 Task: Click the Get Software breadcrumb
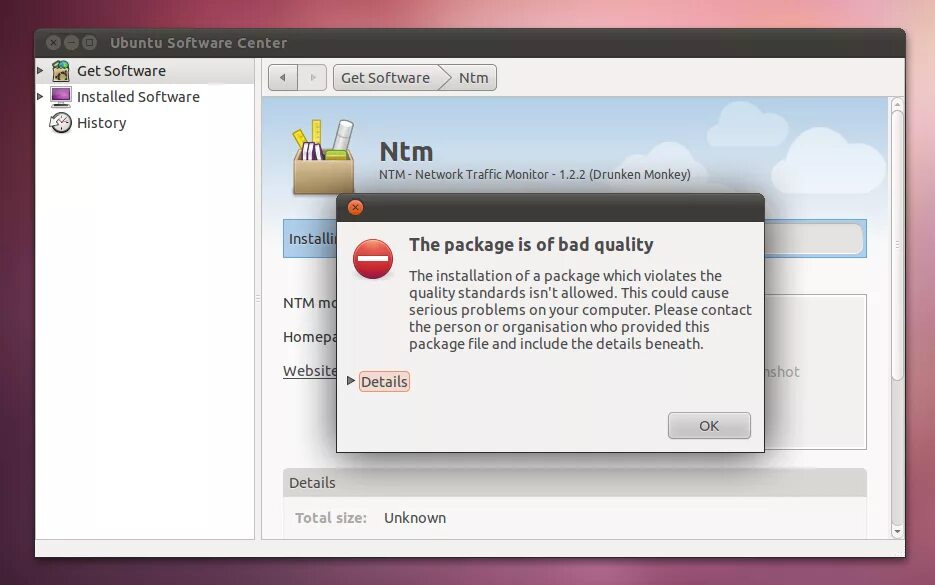[x=385, y=78]
